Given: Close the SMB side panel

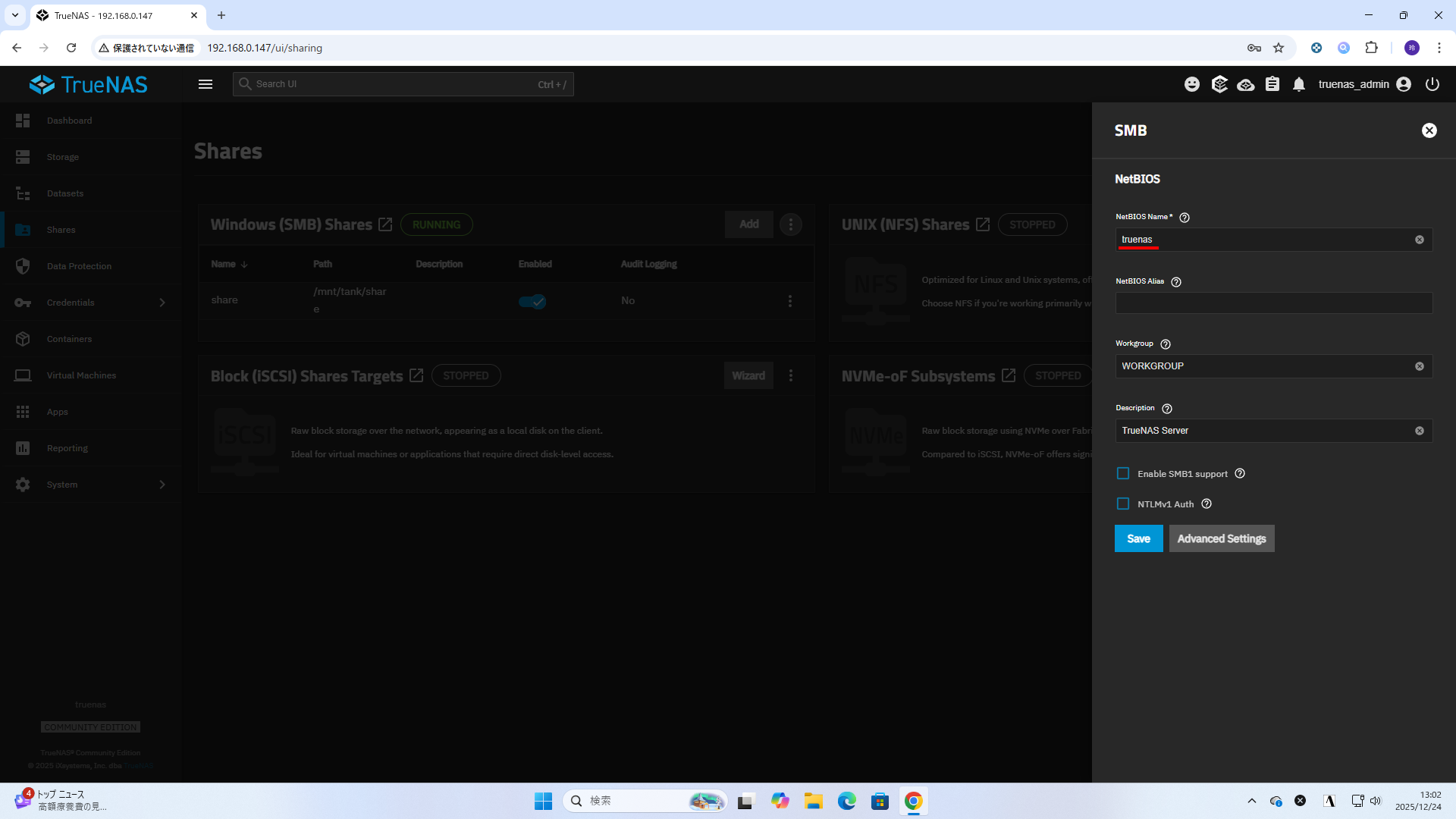Looking at the screenshot, I should tap(1429, 130).
